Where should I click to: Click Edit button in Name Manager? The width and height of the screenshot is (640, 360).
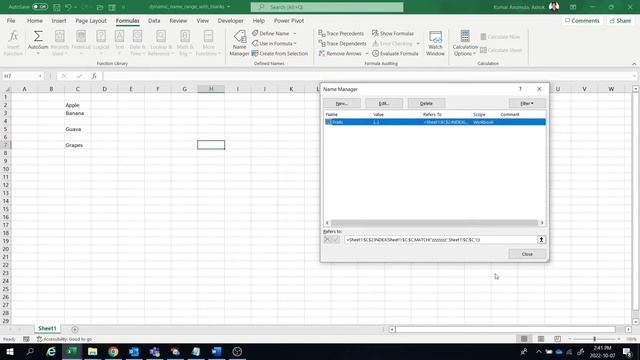pos(384,103)
